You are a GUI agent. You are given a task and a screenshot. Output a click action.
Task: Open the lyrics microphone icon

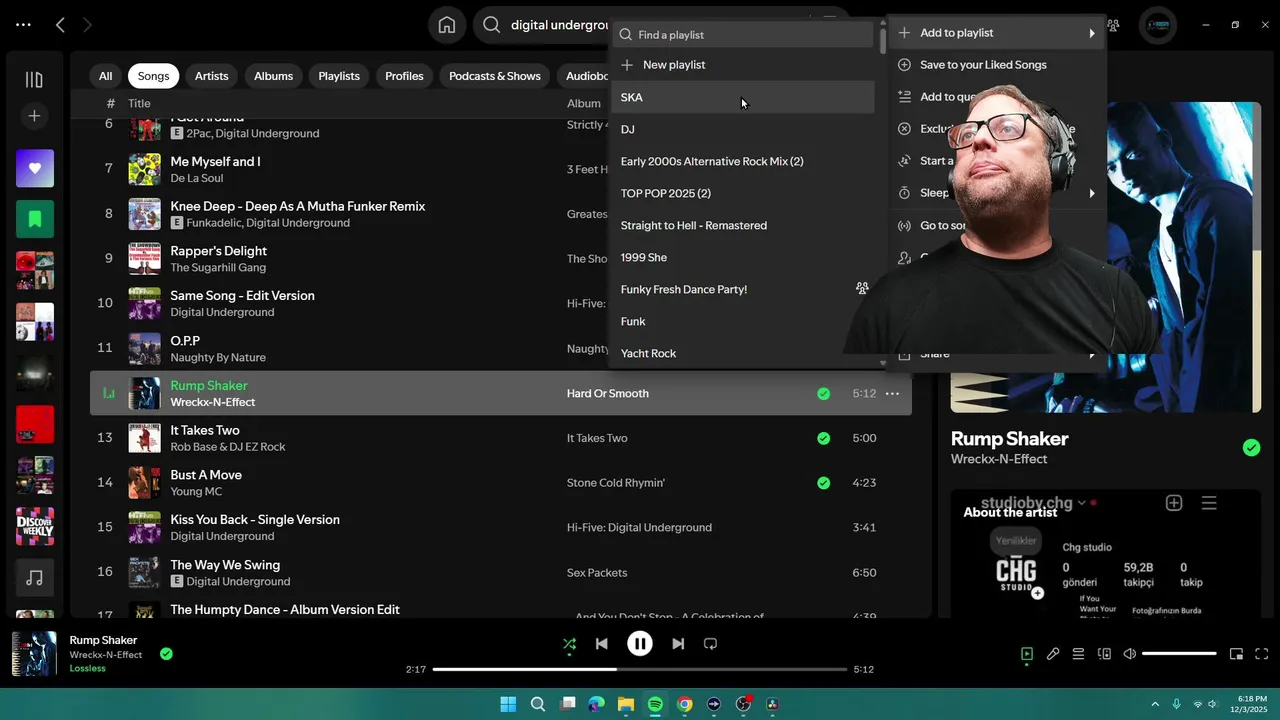[1053, 654]
